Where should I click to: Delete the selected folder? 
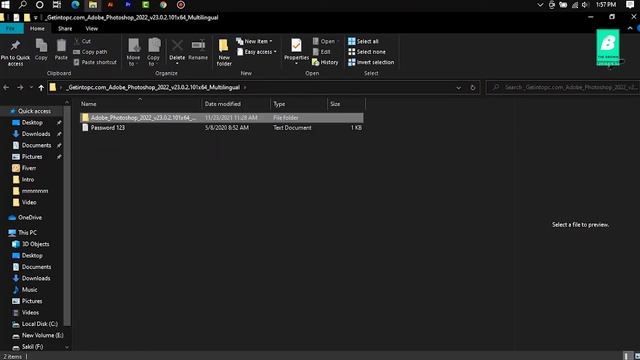(x=177, y=51)
